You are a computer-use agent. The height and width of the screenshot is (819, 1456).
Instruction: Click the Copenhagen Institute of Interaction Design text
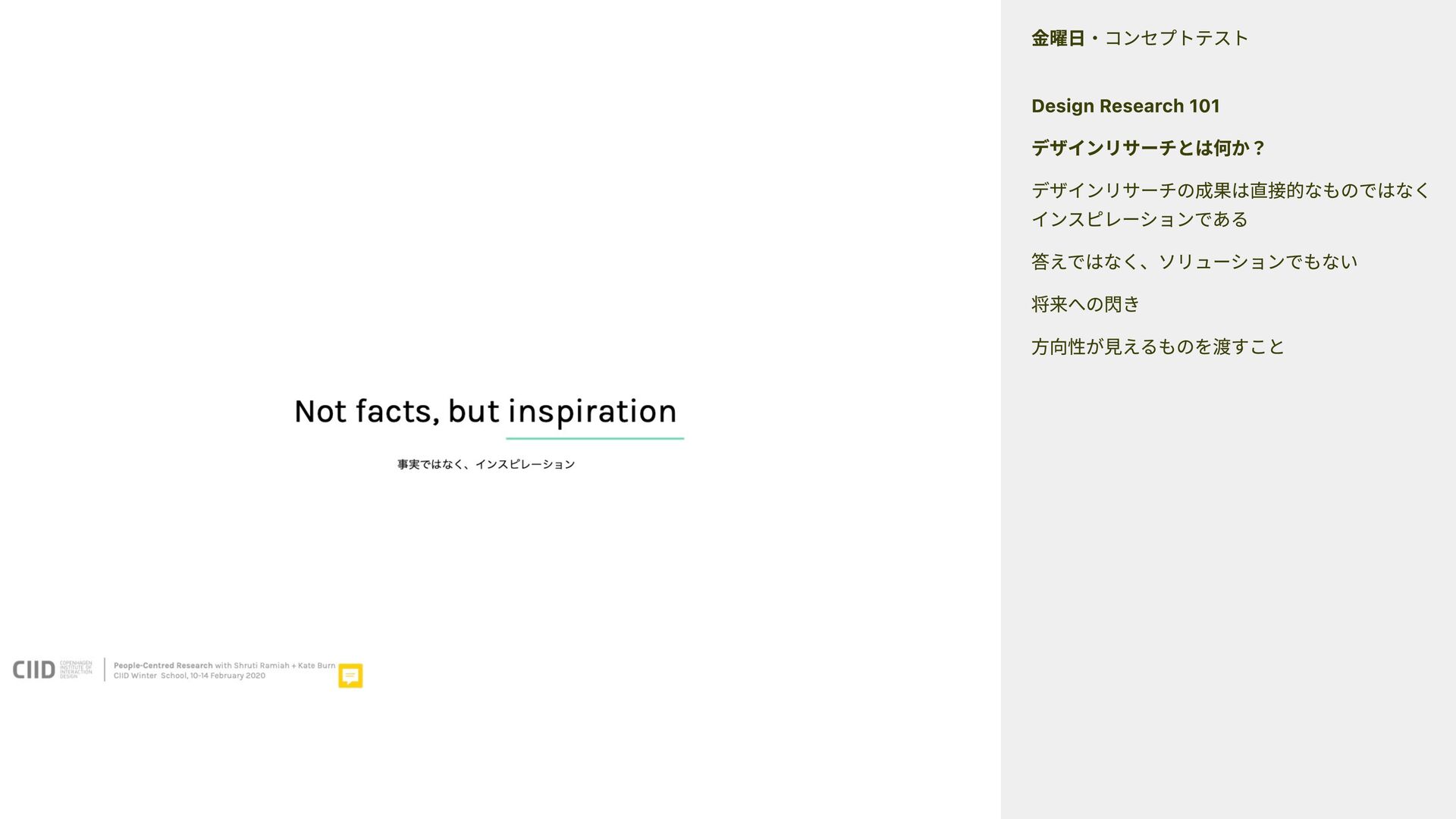click(76, 670)
